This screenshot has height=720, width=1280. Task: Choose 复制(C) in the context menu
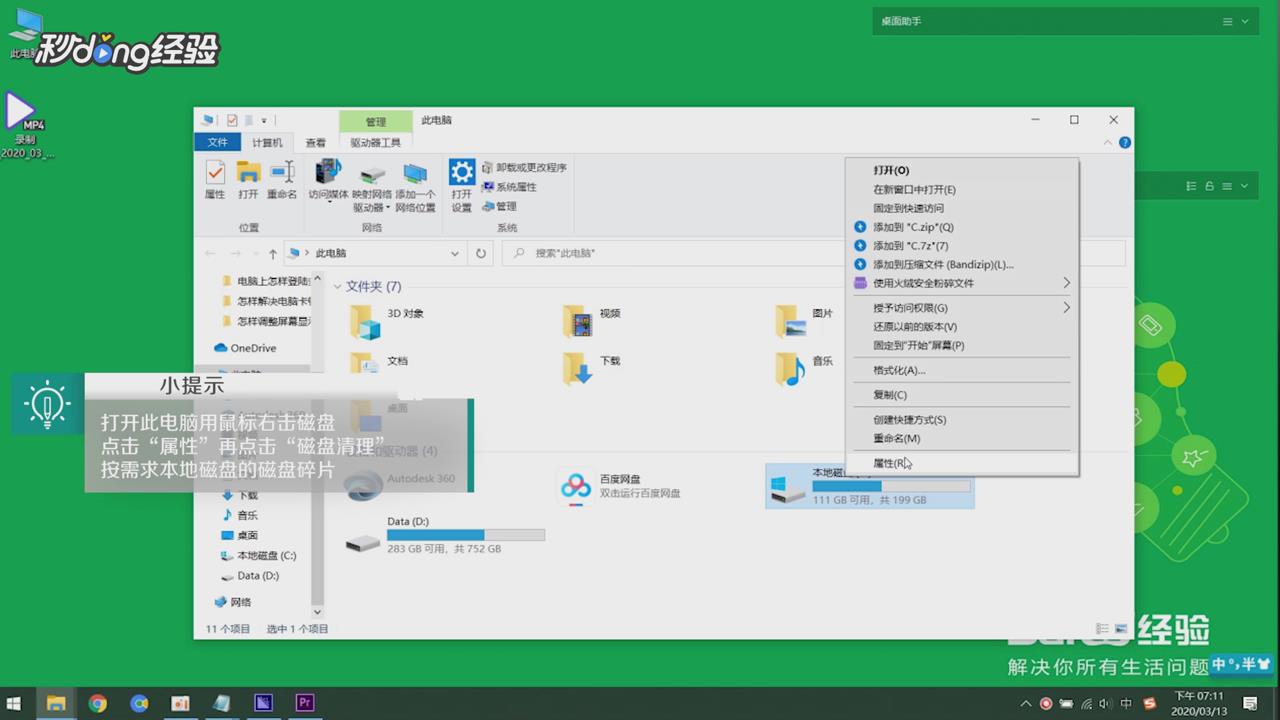962,395
